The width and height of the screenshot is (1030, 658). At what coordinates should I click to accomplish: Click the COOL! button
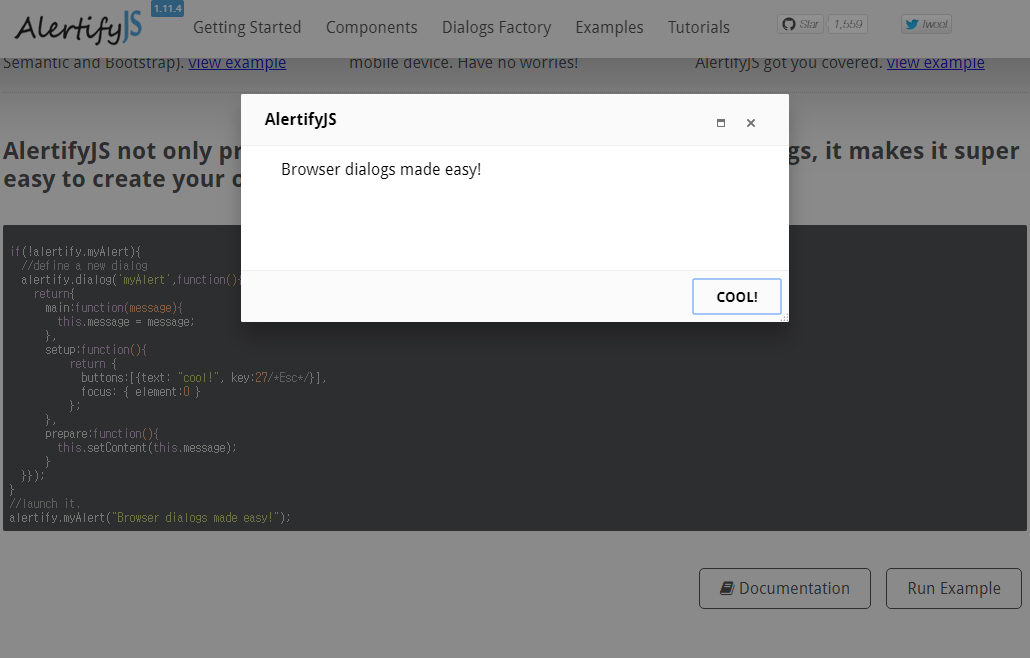point(736,297)
